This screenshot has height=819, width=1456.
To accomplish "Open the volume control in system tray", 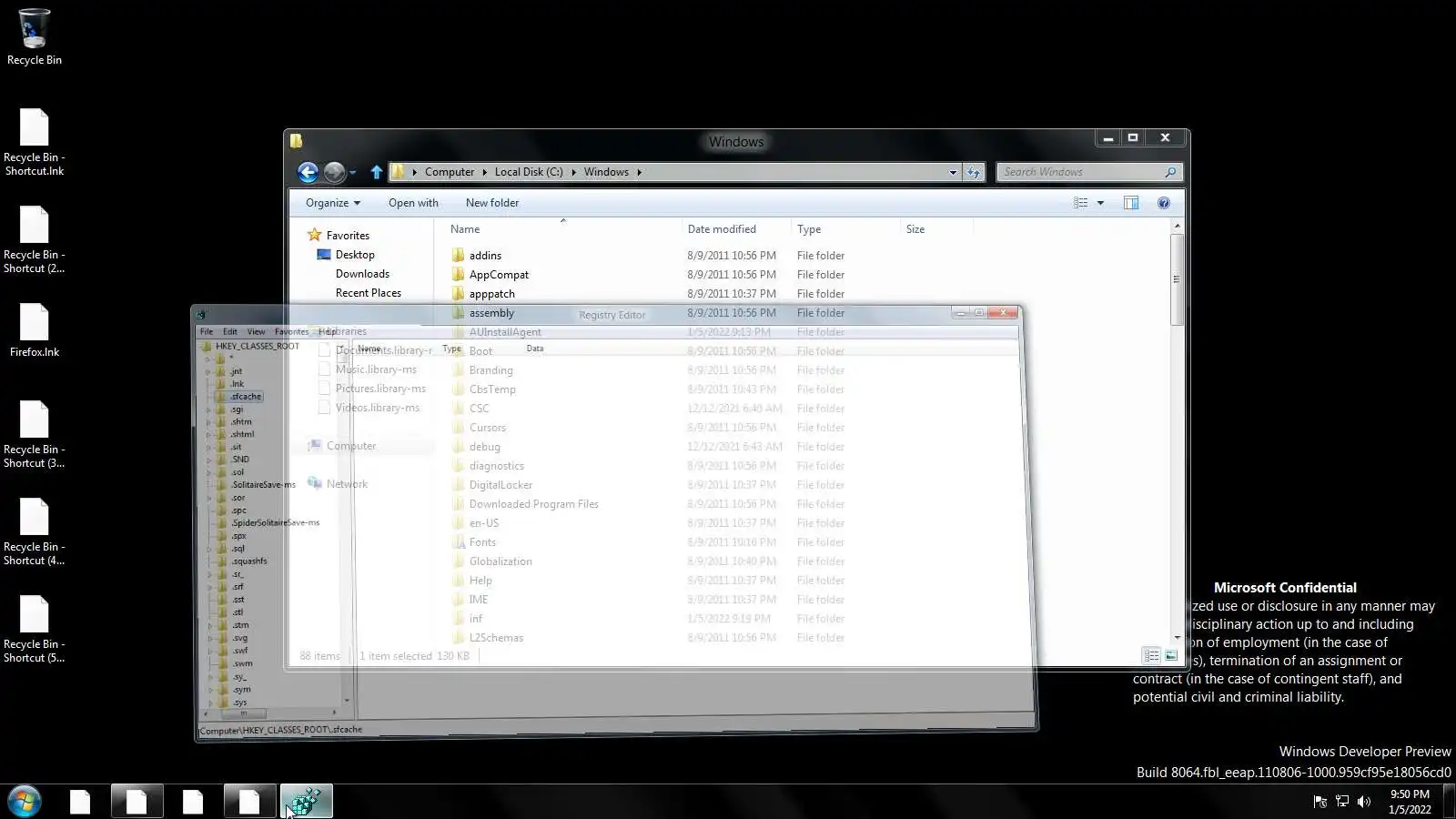I will [1364, 802].
